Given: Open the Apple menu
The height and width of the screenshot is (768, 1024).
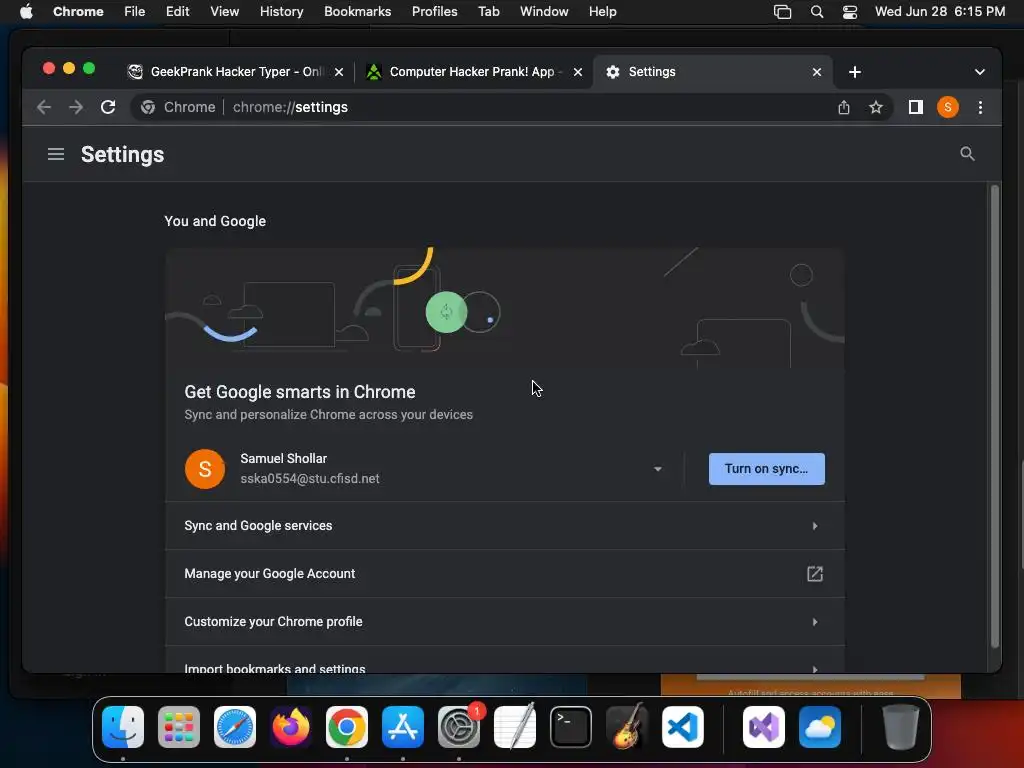Looking at the screenshot, I should 26,12.
